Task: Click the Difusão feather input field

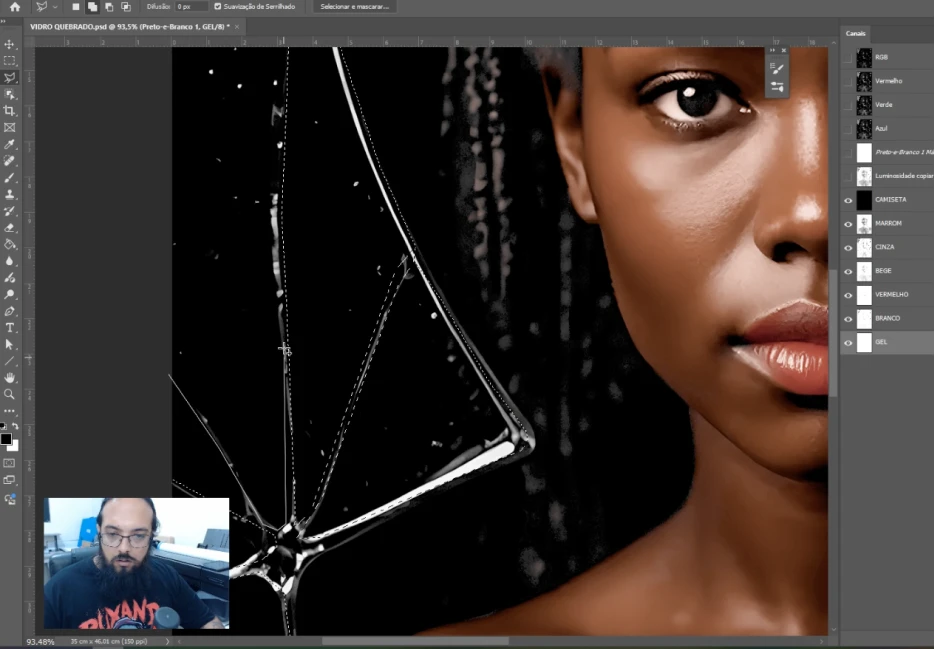Action: click(191, 6)
